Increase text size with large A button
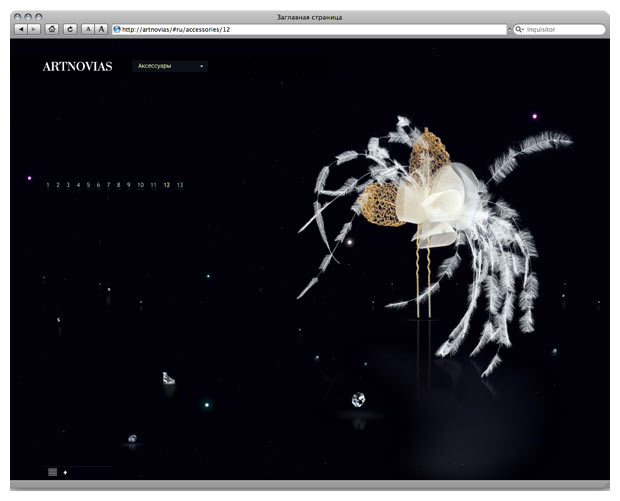The height and width of the screenshot is (501, 620). (101, 29)
